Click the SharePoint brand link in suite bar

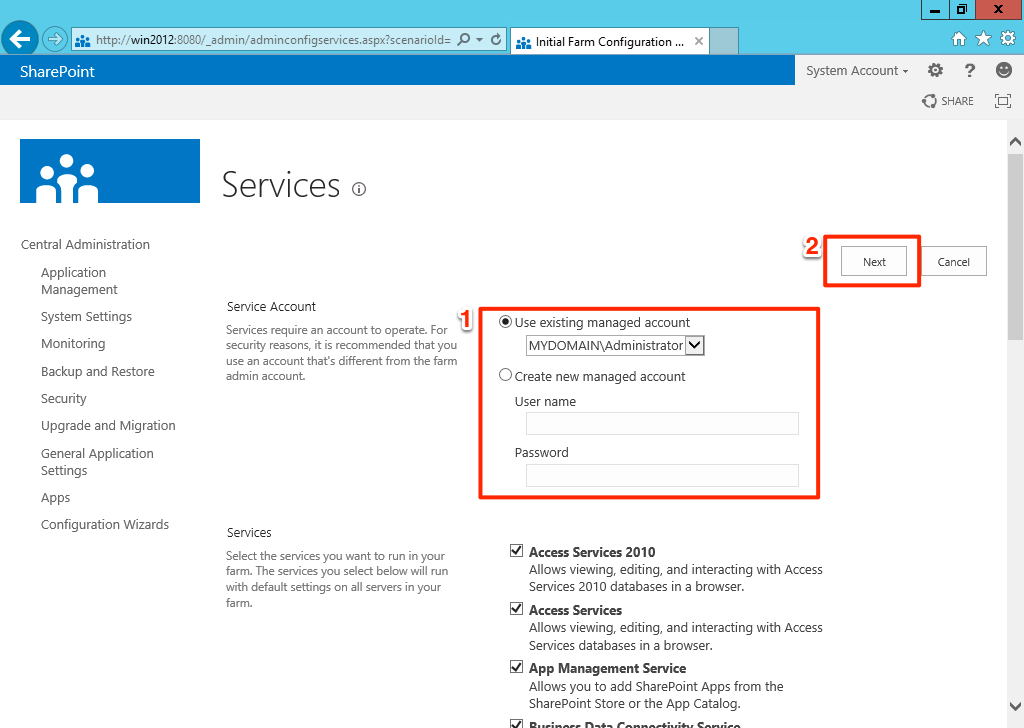point(57,71)
